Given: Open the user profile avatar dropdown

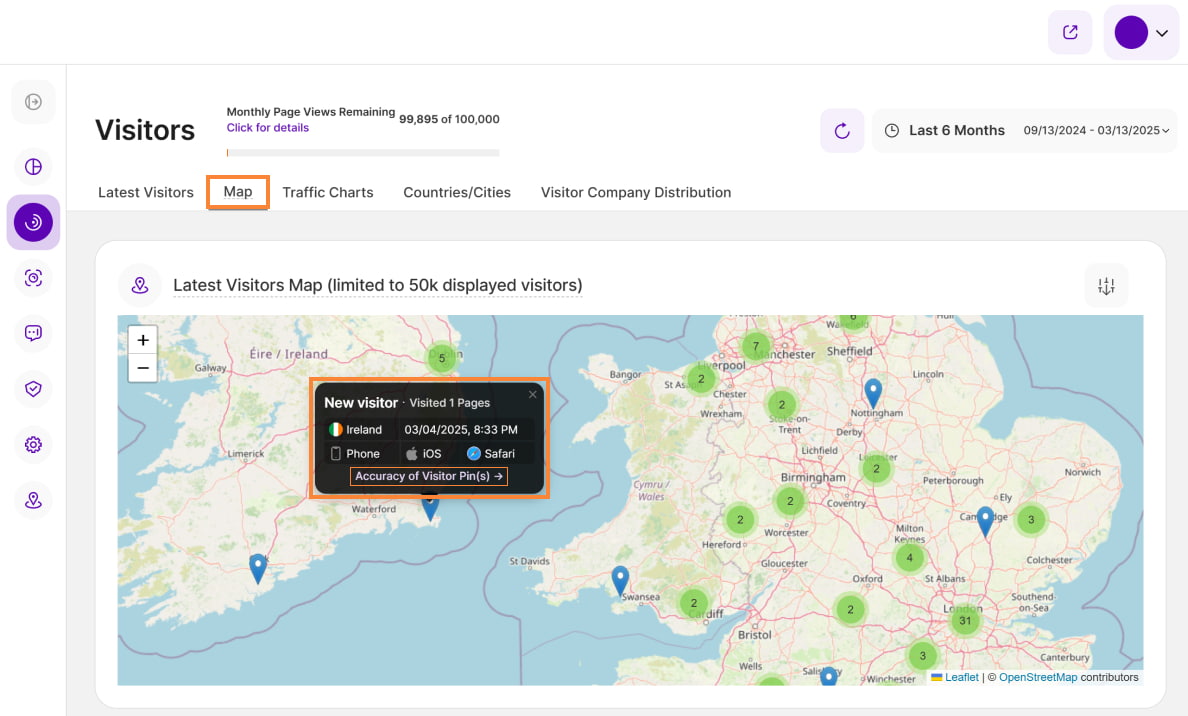Looking at the screenshot, I should [x=1141, y=32].
